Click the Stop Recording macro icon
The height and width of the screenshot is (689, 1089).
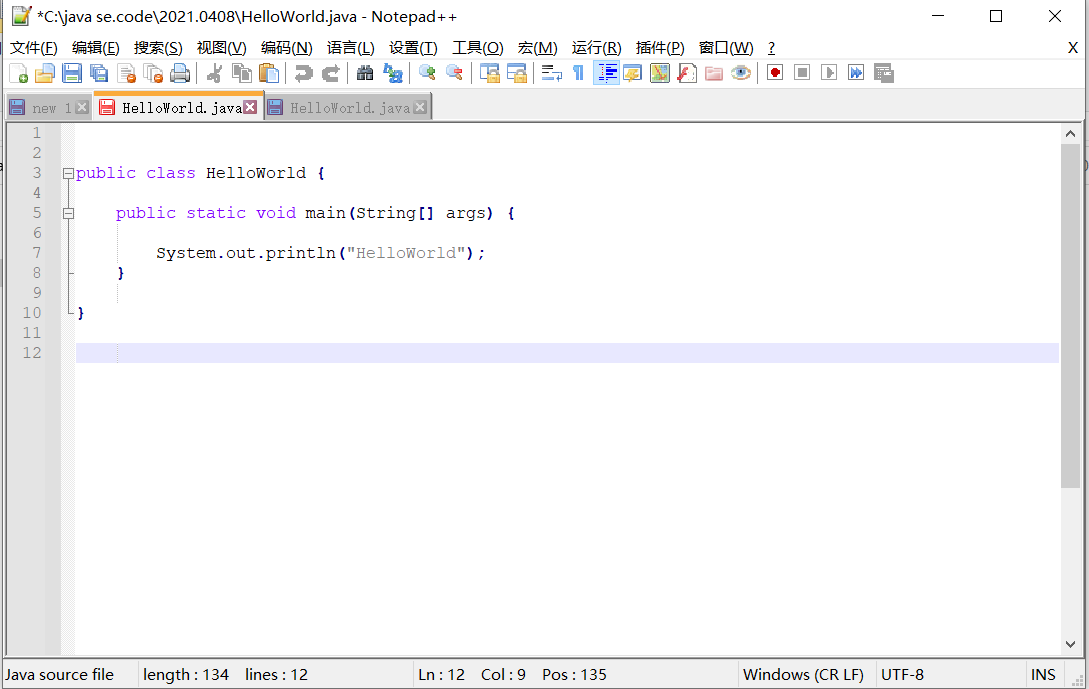coord(802,73)
